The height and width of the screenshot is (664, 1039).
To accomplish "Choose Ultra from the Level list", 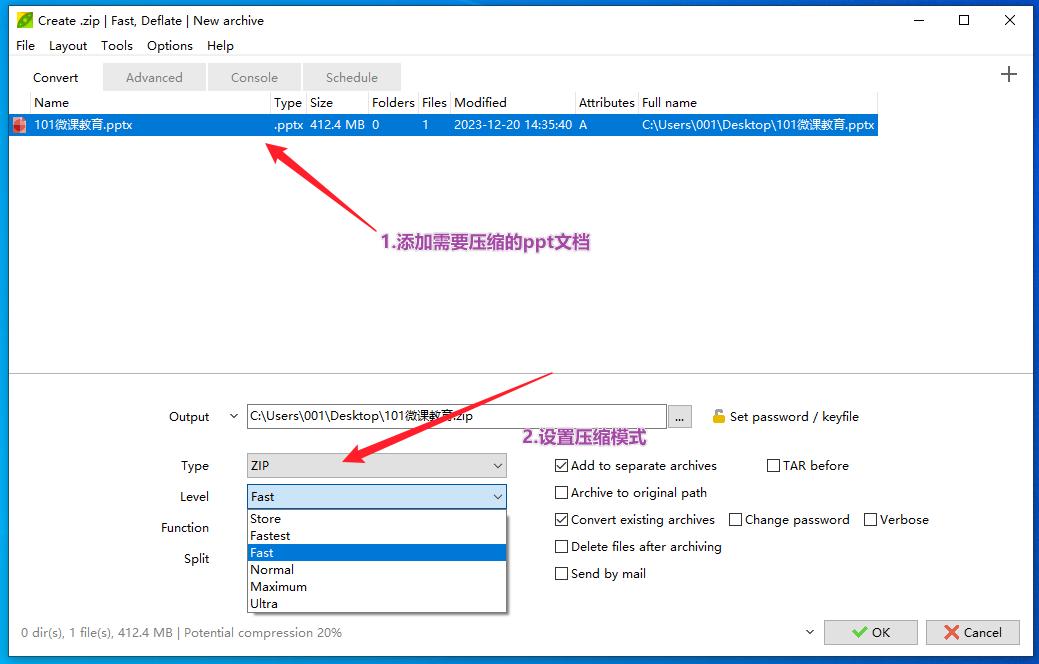I will click(264, 604).
